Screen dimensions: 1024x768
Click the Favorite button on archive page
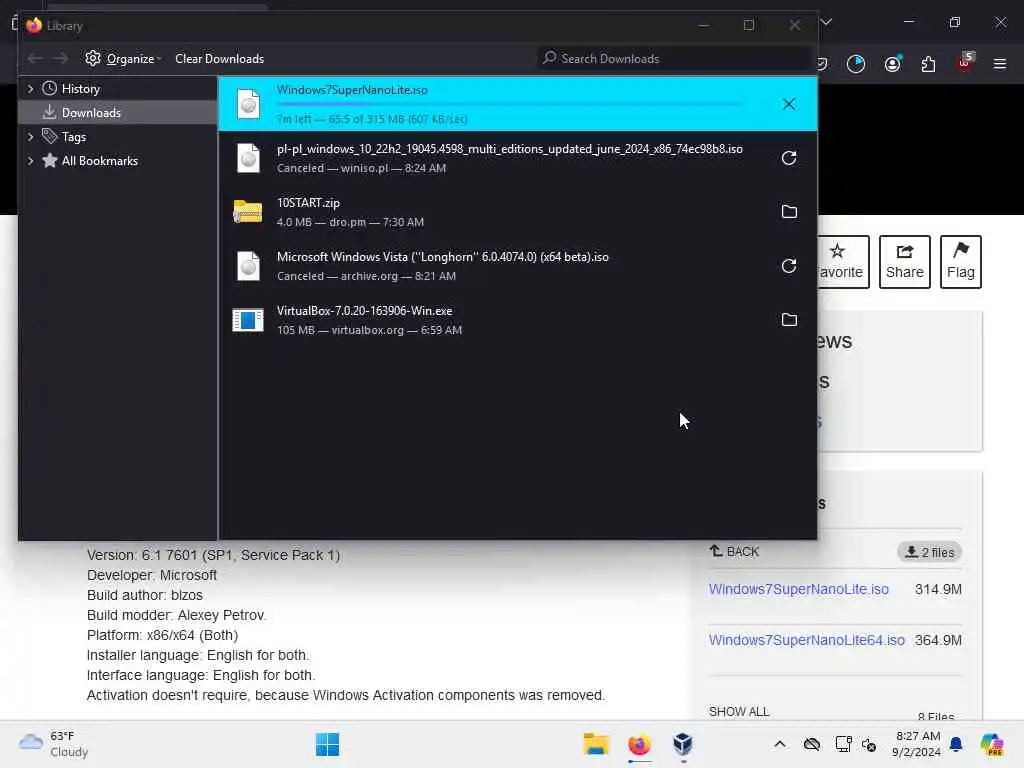click(841, 262)
